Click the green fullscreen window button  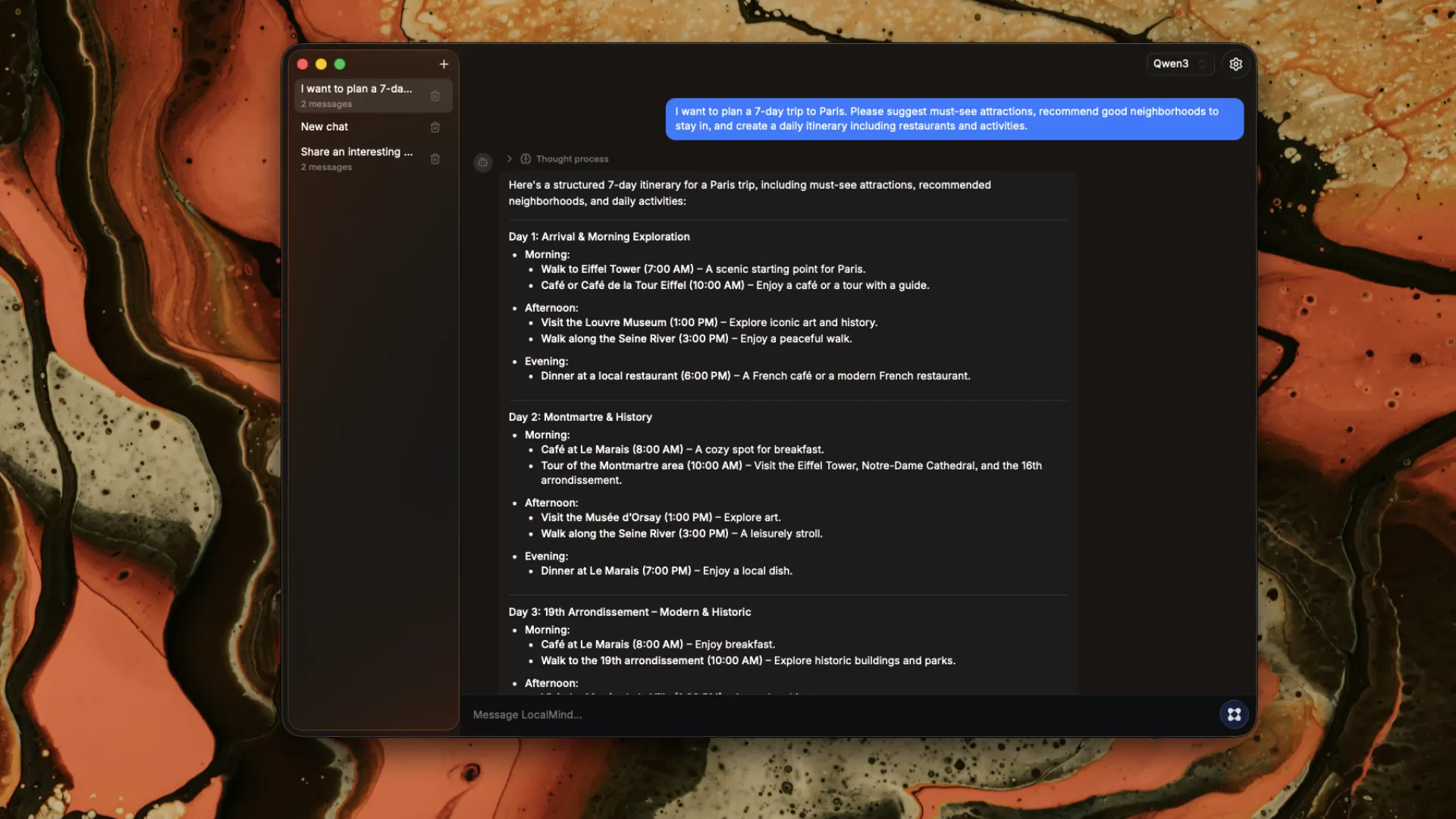click(340, 64)
